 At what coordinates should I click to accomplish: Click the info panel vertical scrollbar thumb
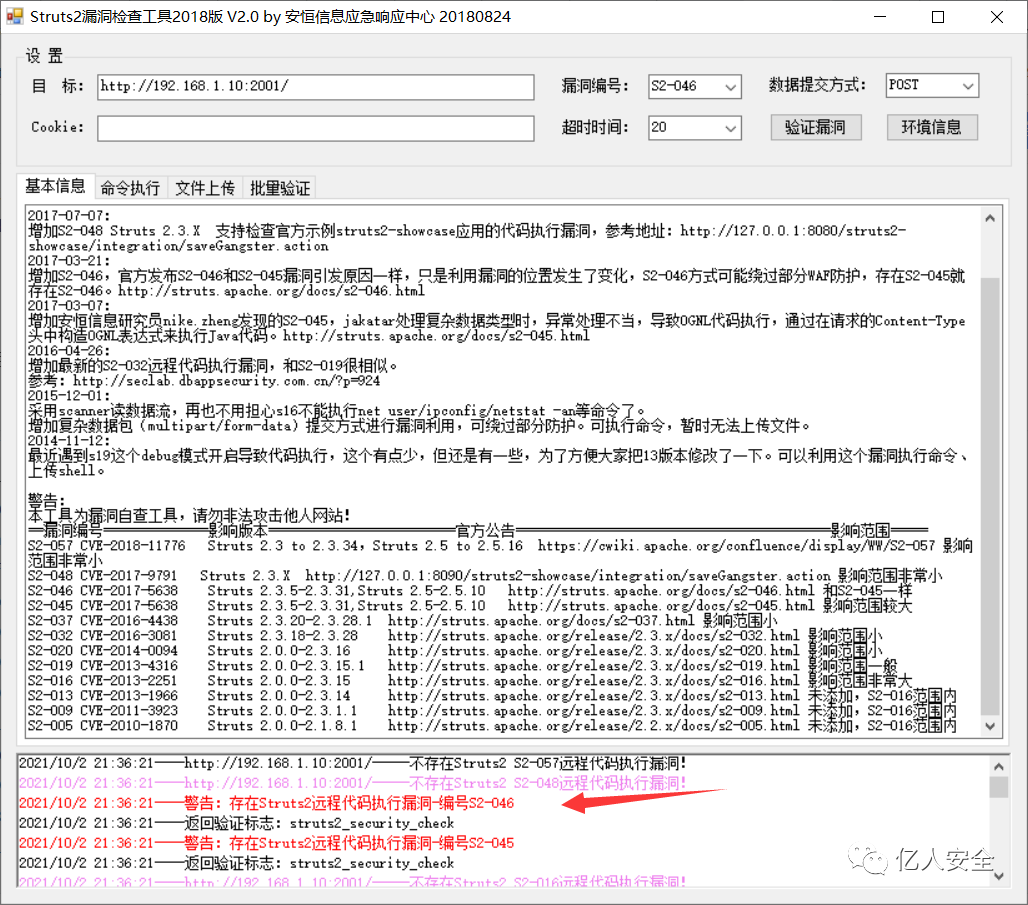click(990, 496)
